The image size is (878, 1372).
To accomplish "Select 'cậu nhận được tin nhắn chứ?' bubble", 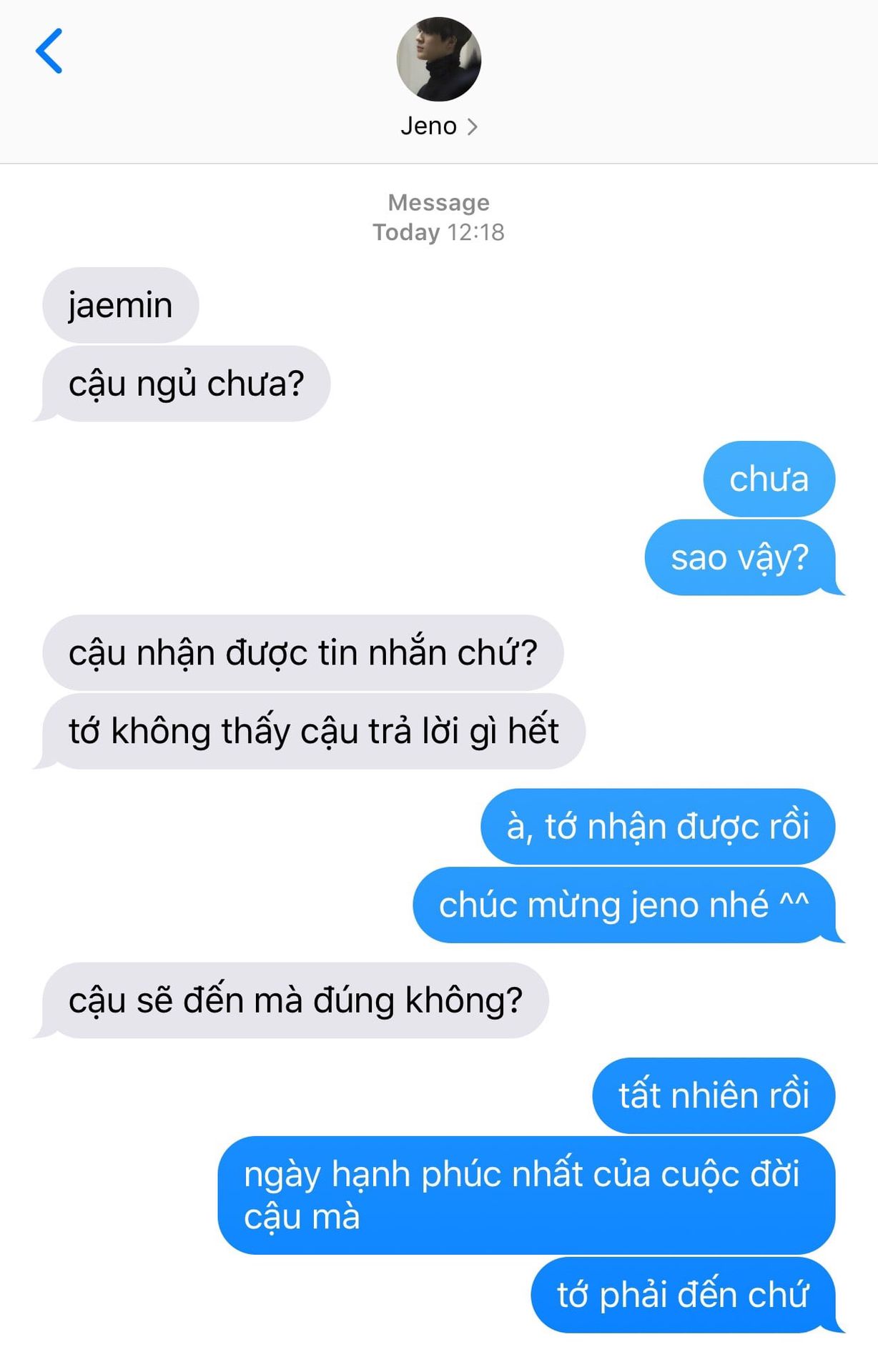I will pyautogui.click(x=303, y=652).
